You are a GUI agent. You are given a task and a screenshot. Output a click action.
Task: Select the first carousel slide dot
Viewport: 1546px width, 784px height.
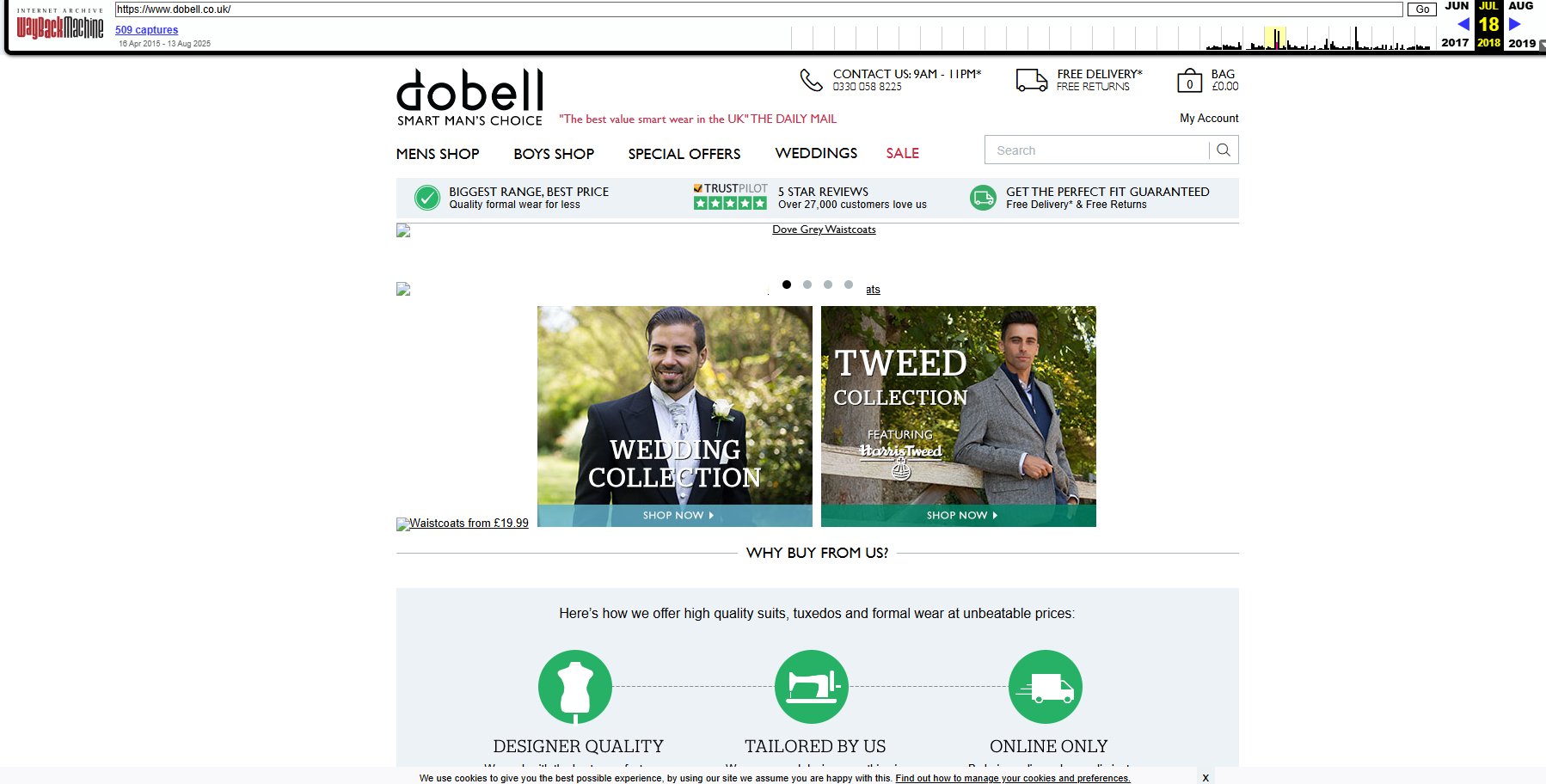(x=787, y=285)
